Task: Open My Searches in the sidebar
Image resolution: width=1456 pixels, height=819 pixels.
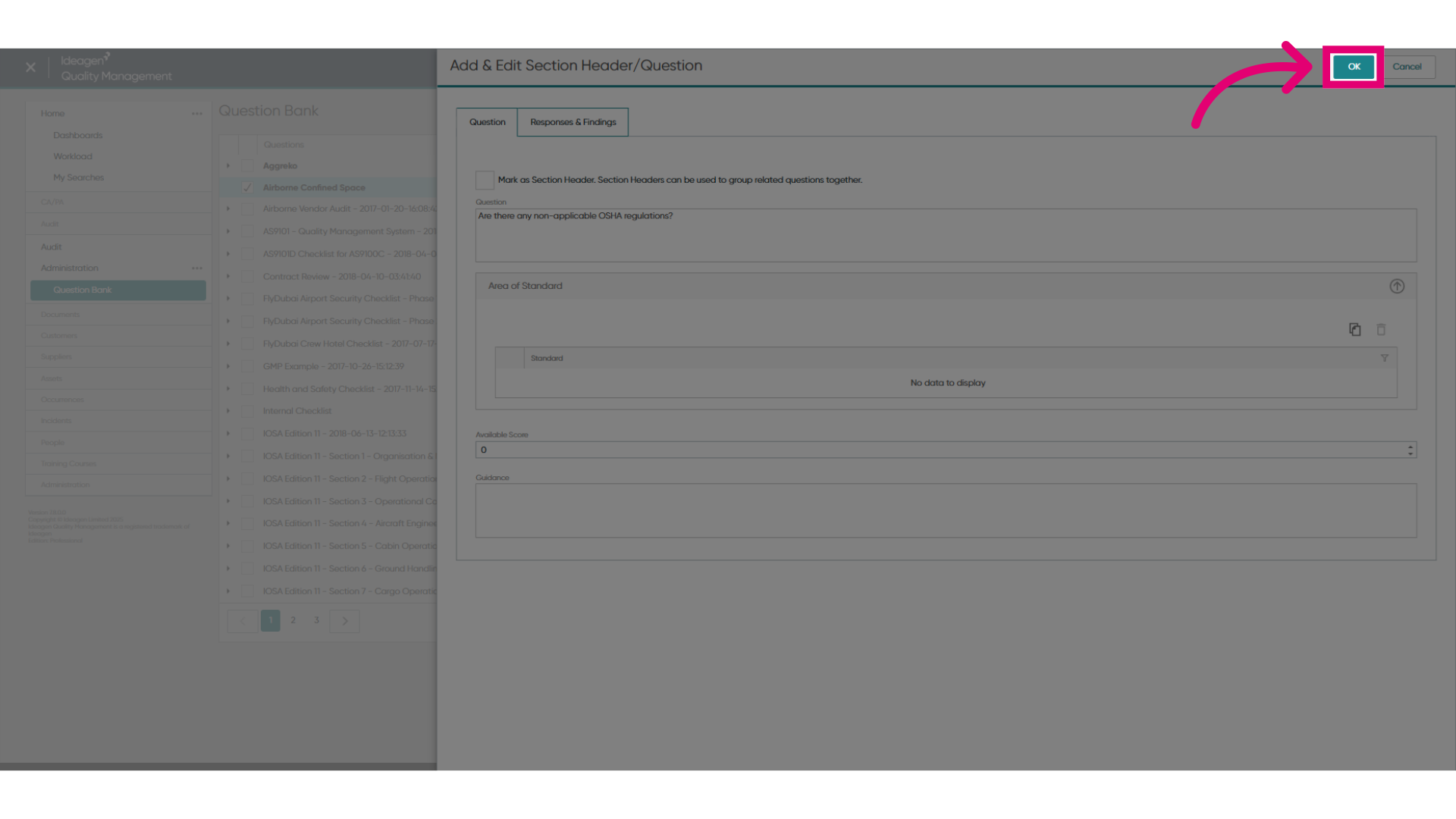Action: (x=78, y=177)
